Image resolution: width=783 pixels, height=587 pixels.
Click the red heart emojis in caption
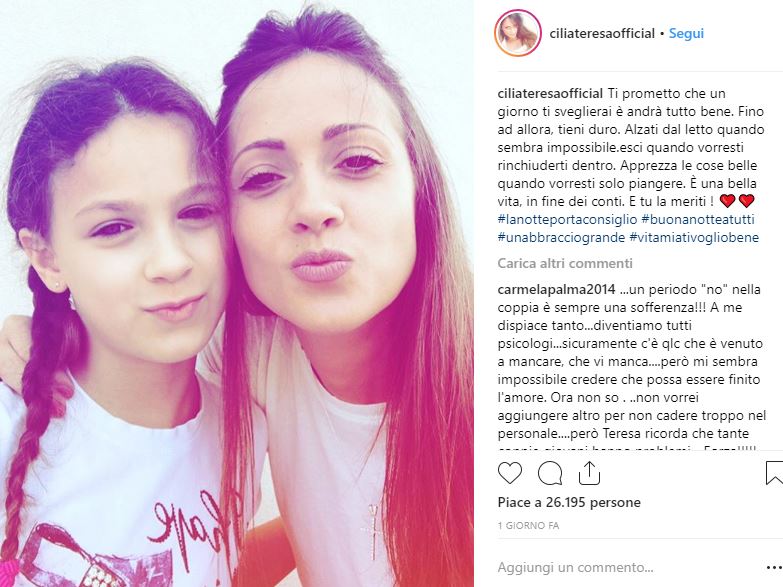(737, 201)
